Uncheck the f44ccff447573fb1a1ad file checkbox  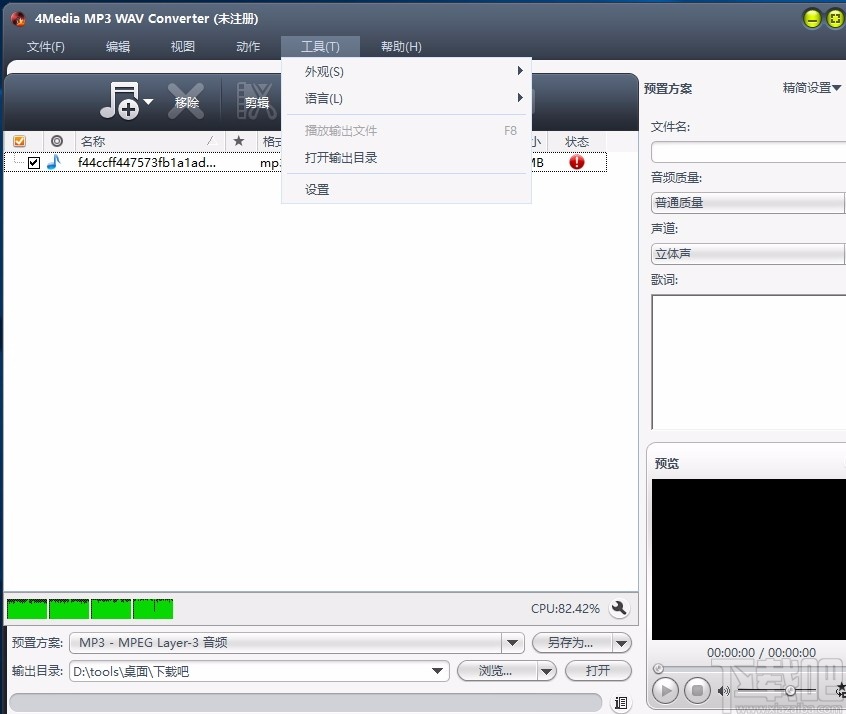click(33, 162)
